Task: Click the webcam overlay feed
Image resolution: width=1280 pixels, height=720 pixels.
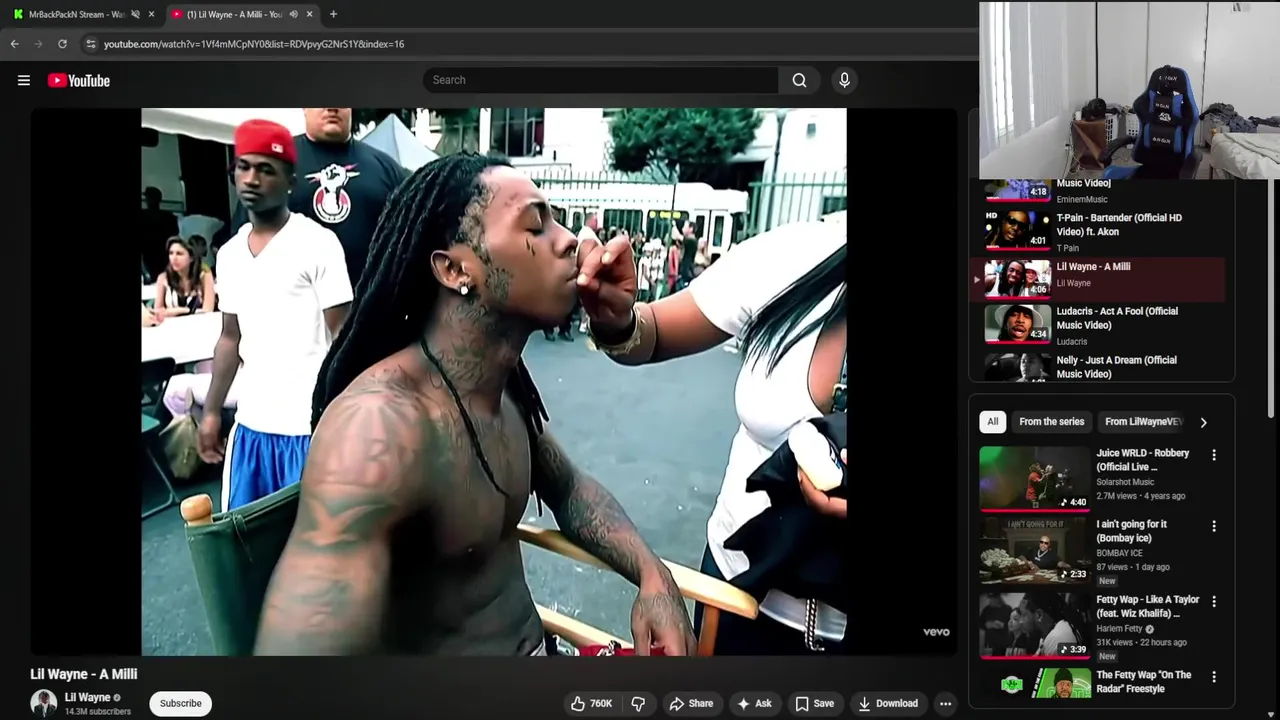Action: coord(1129,90)
